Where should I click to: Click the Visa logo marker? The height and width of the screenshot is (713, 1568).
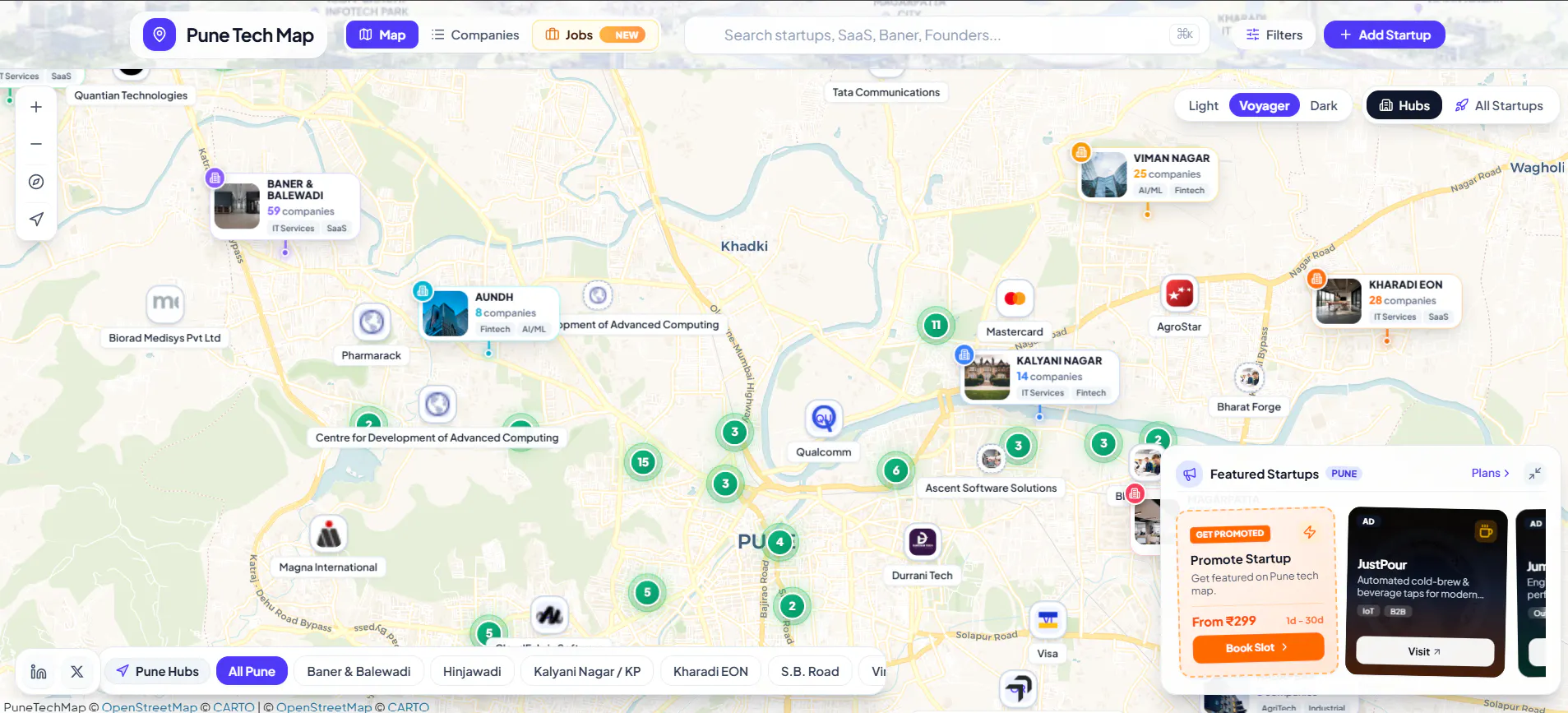pos(1048,620)
